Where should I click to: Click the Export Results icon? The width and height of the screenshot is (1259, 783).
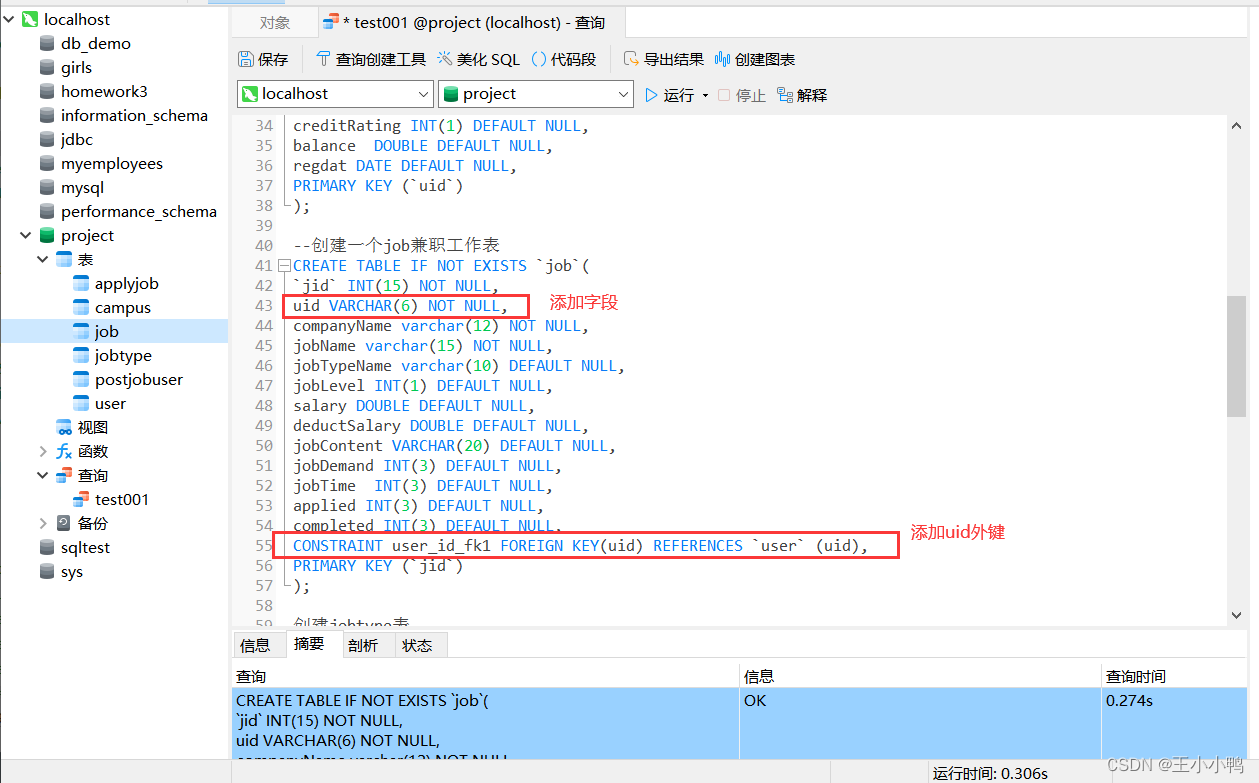tap(631, 60)
